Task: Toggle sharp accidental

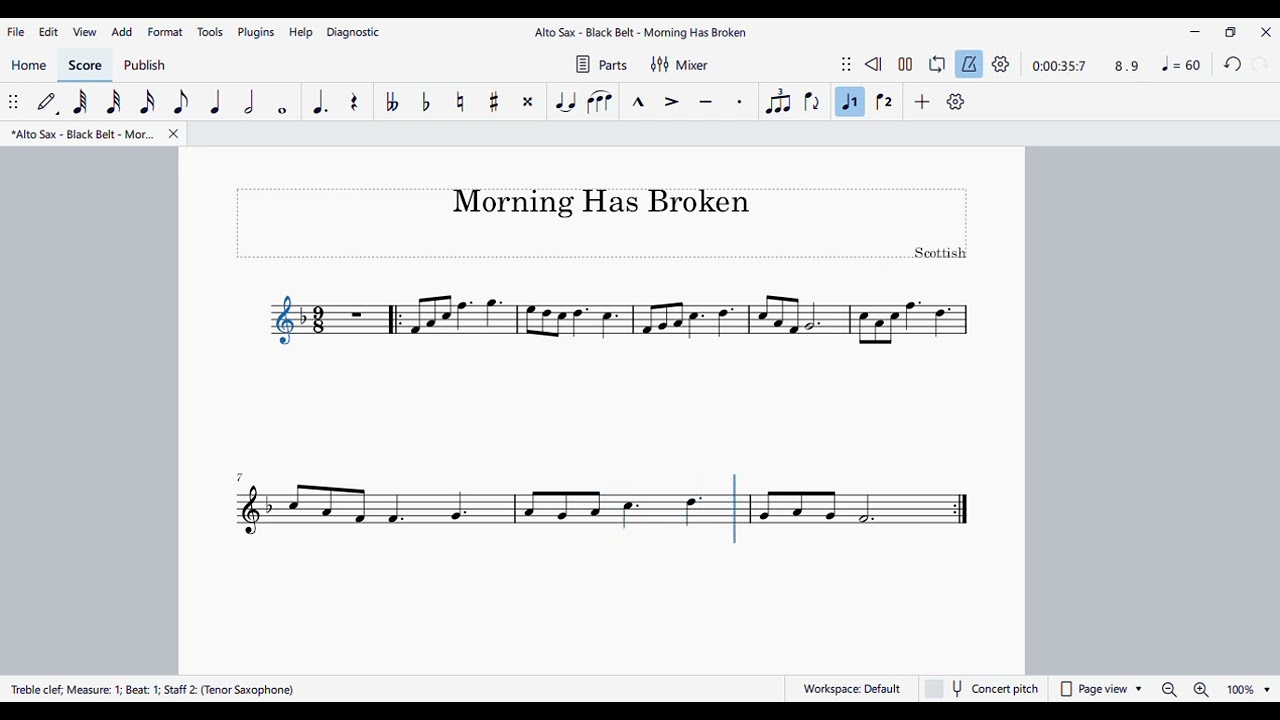Action: (494, 102)
